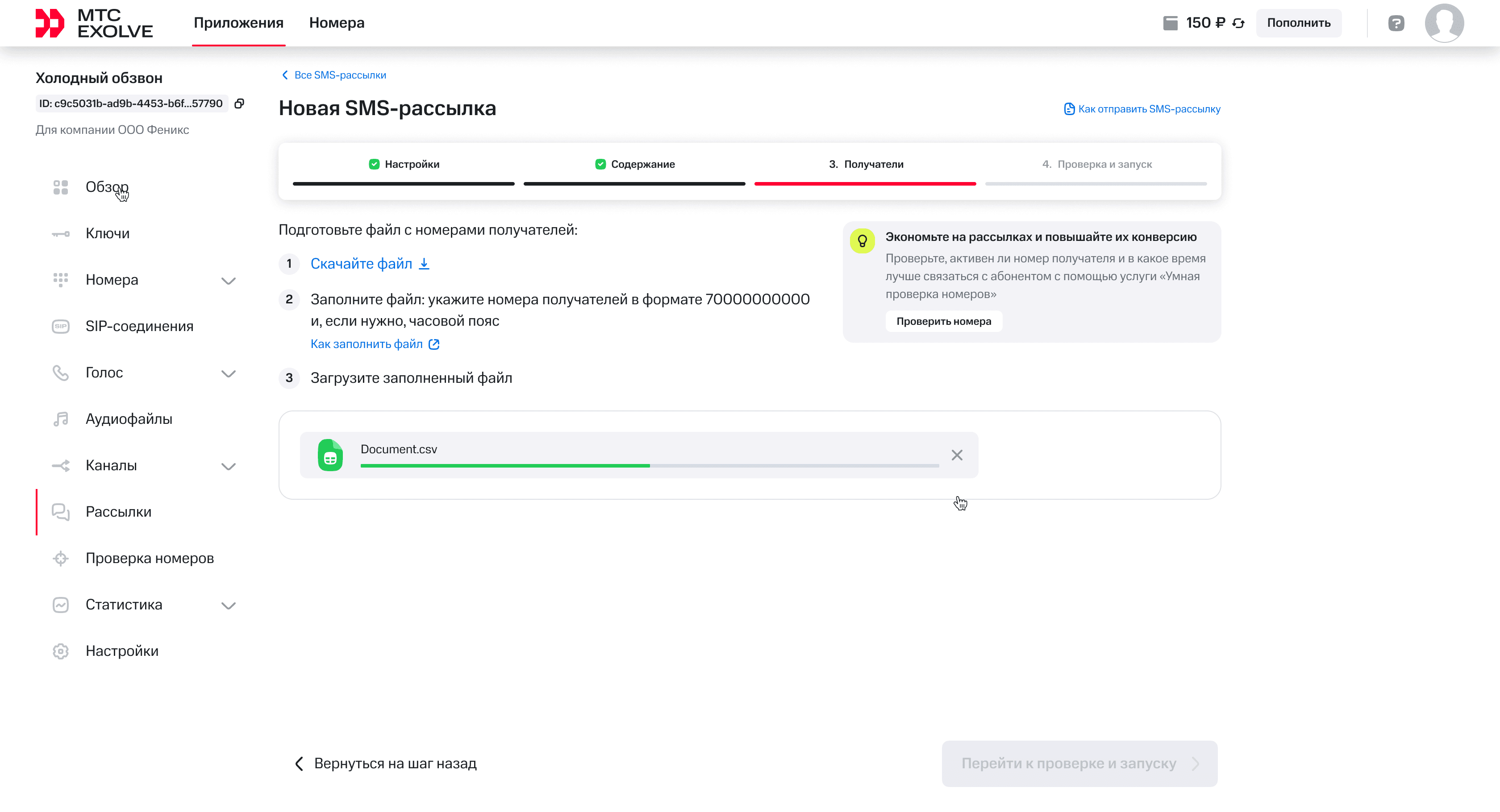Click the Document.csv upload progress bar

coord(649,466)
